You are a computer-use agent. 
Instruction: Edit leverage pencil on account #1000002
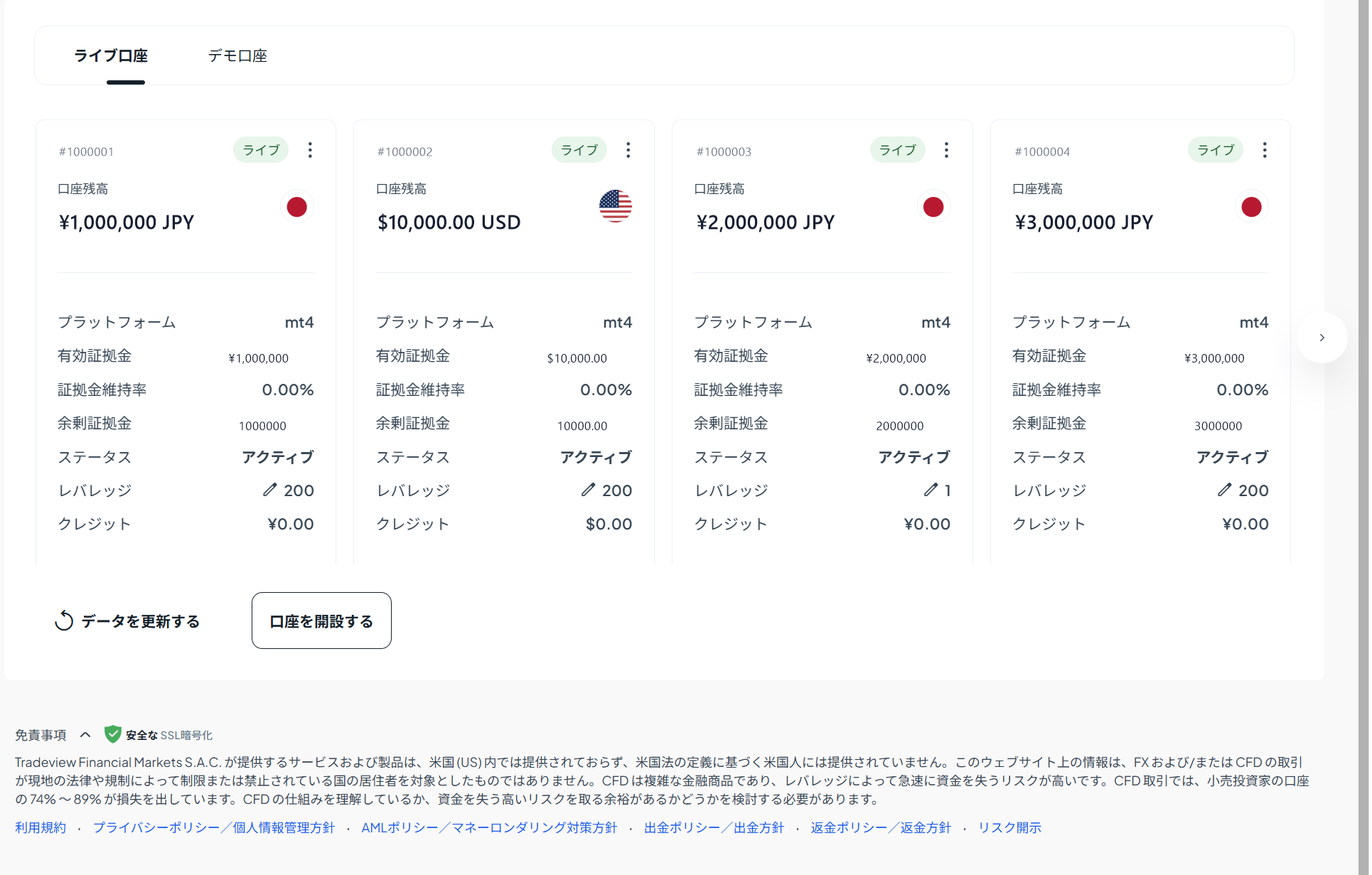[x=588, y=490]
